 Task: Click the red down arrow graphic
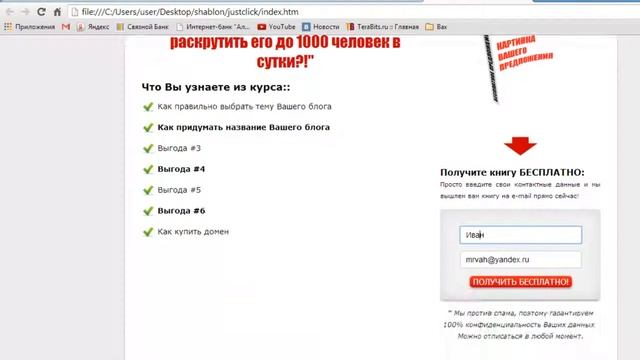[x=520, y=146]
